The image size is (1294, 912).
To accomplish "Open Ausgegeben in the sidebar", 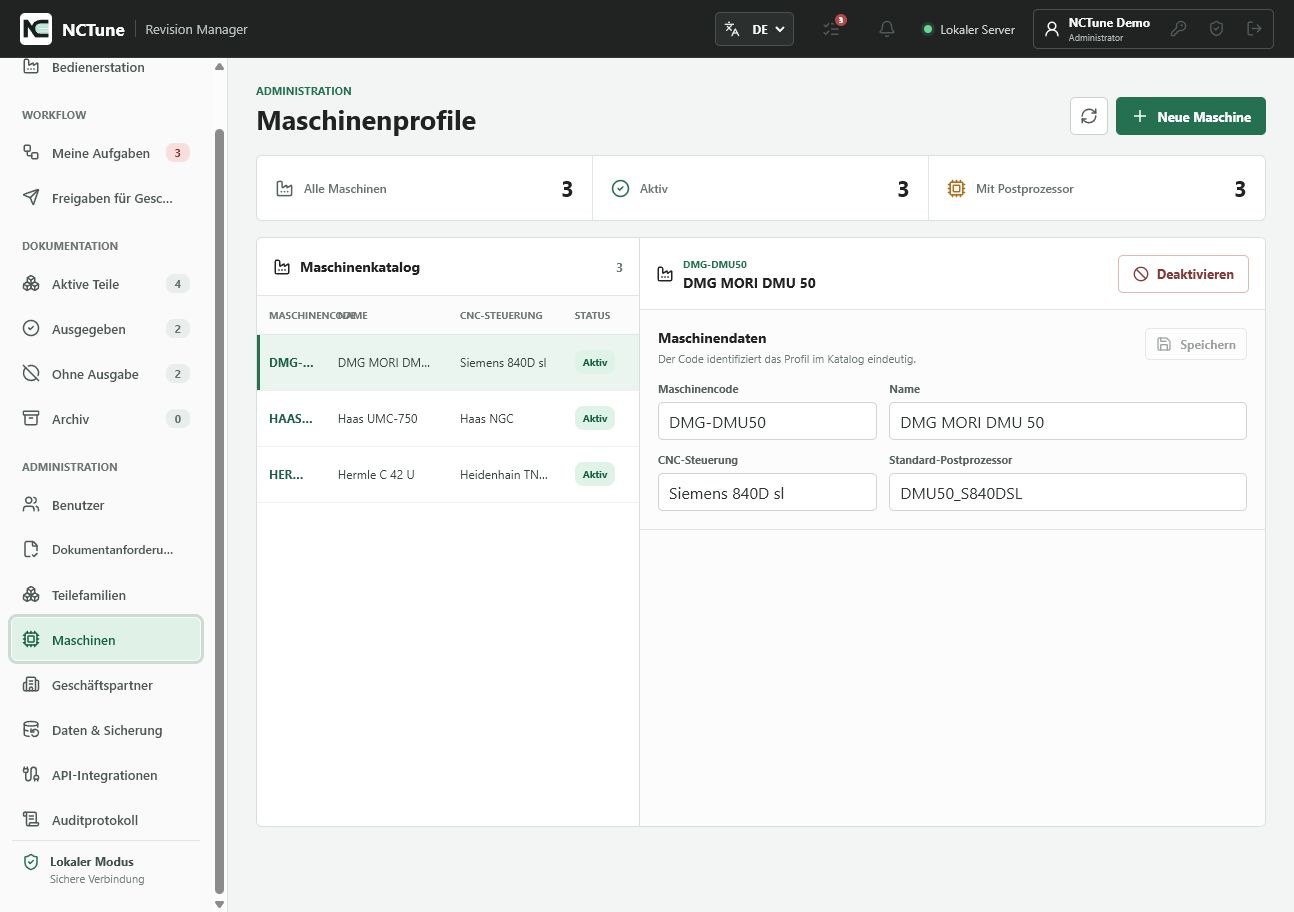I will 106,329.
